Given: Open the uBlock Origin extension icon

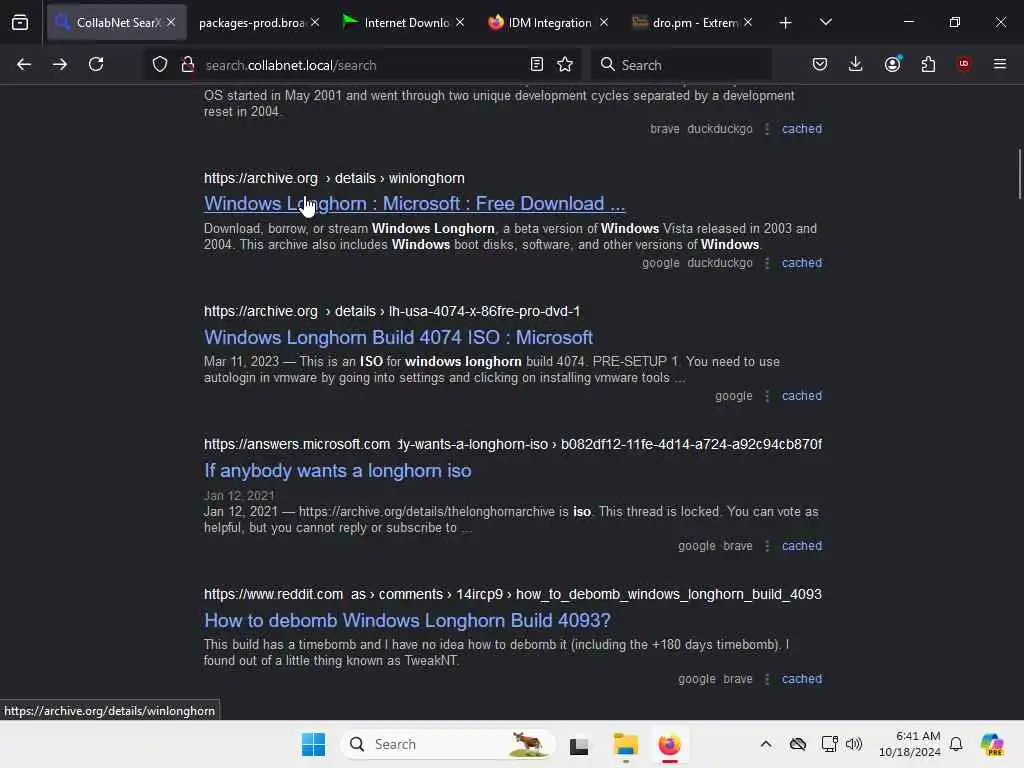Looking at the screenshot, I should (964, 64).
